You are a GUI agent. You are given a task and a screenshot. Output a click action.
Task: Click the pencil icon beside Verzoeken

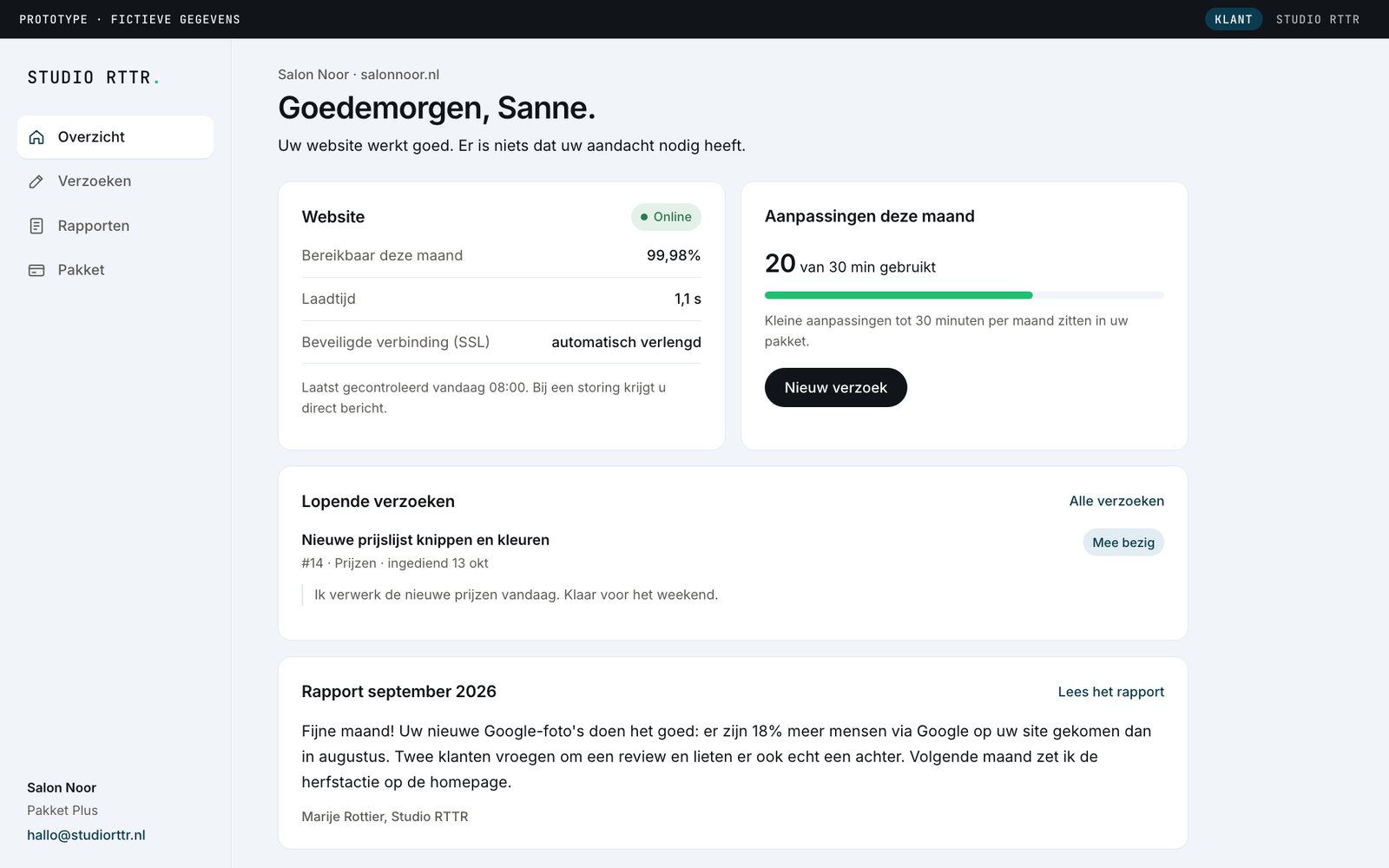tap(36, 181)
